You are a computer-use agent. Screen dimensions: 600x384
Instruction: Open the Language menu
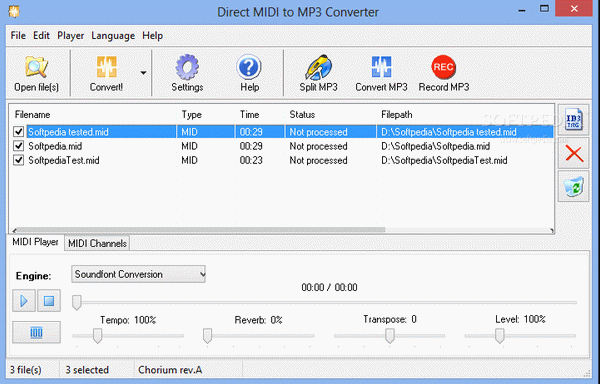tap(113, 36)
